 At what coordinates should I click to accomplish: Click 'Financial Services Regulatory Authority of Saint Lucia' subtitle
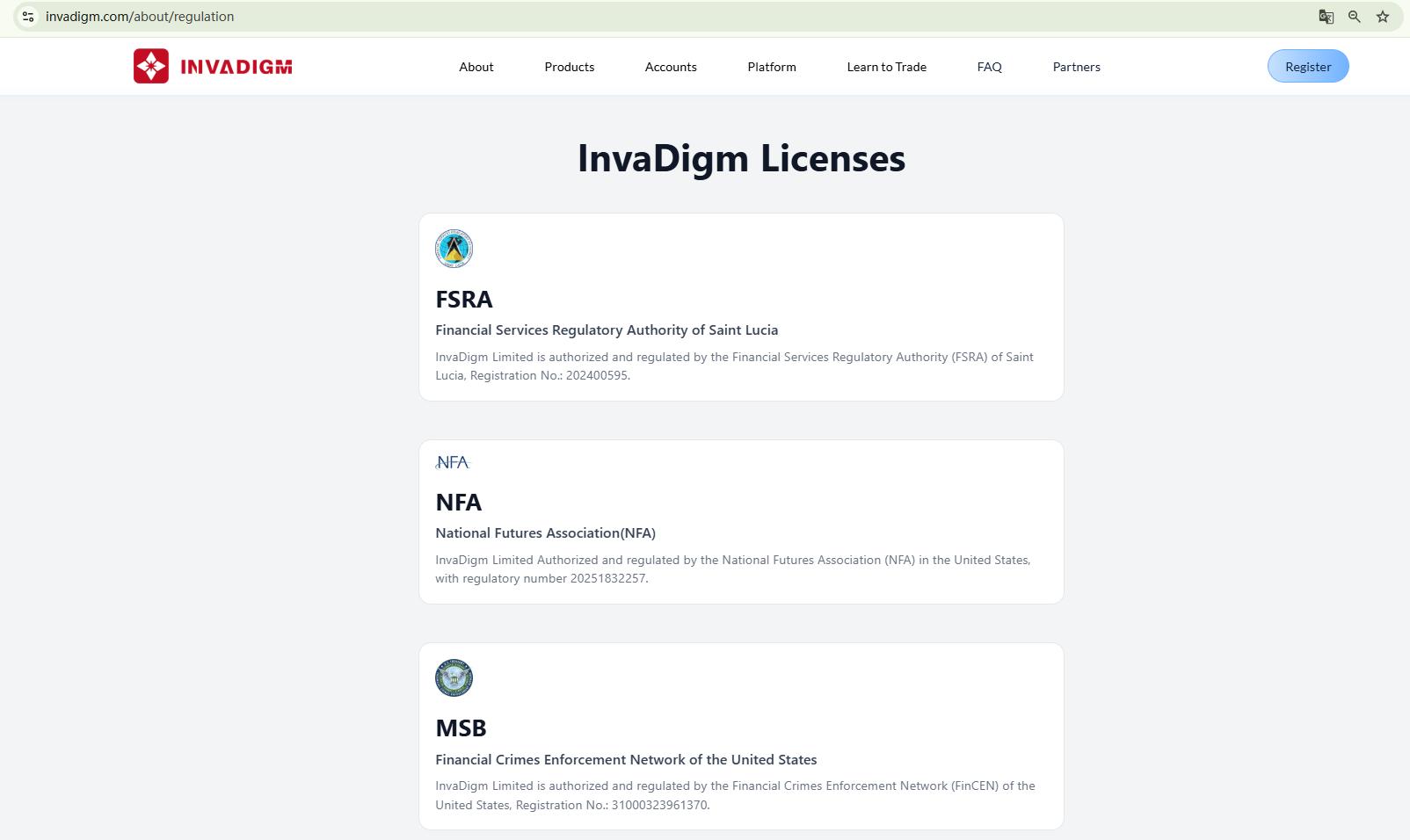click(x=607, y=330)
